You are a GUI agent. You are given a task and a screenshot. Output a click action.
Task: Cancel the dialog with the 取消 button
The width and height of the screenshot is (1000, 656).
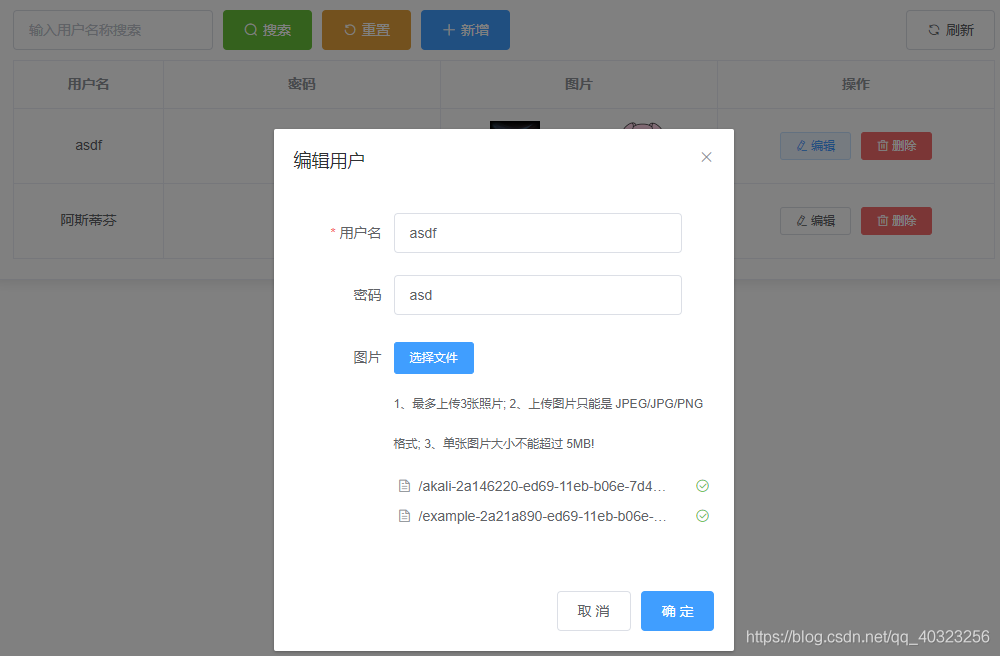594,610
